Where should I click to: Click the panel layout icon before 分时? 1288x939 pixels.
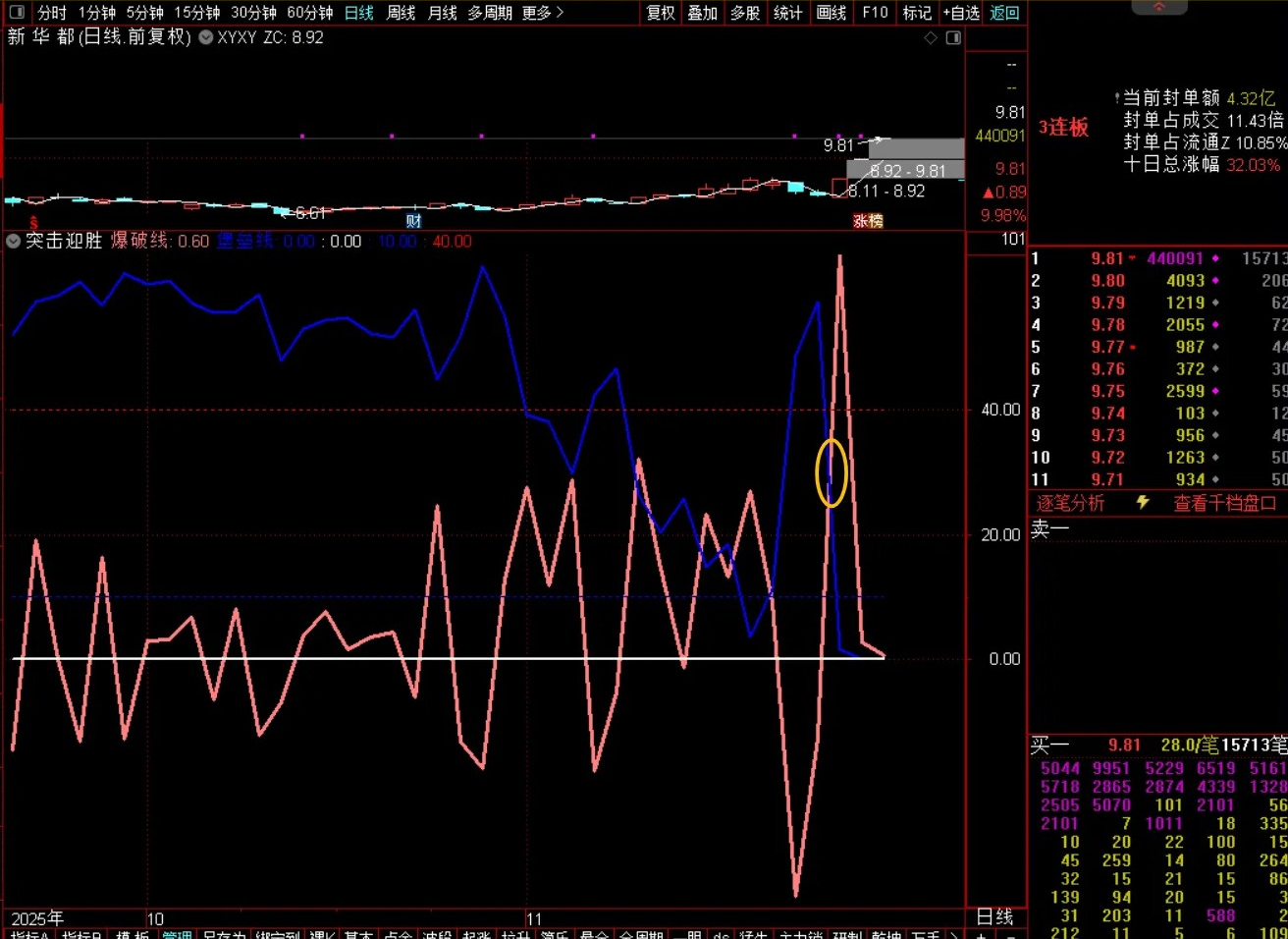point(17,13)
